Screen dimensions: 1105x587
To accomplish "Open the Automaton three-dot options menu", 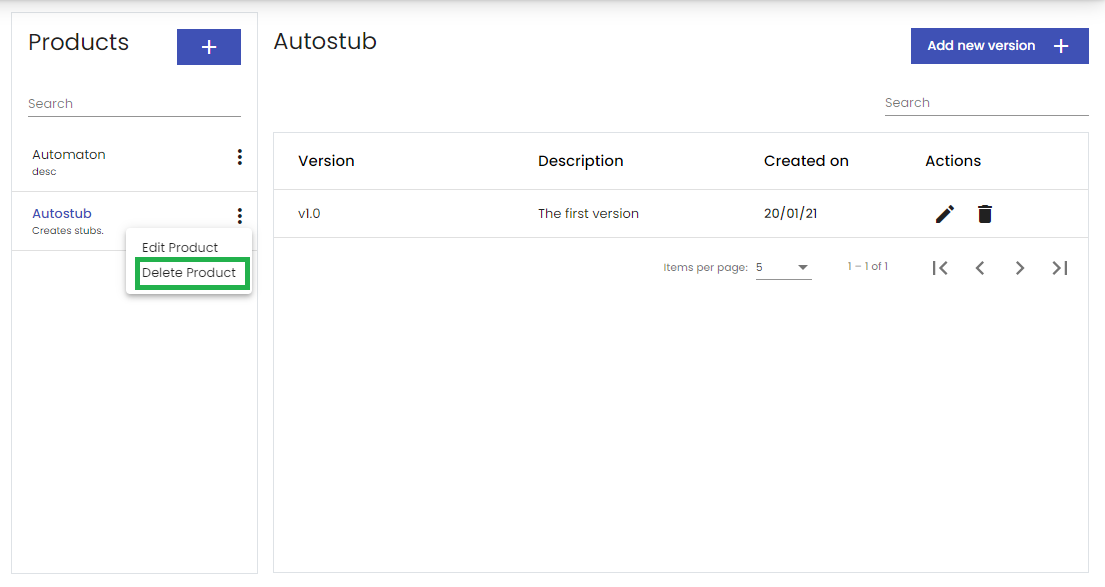I will coord(240,157).
